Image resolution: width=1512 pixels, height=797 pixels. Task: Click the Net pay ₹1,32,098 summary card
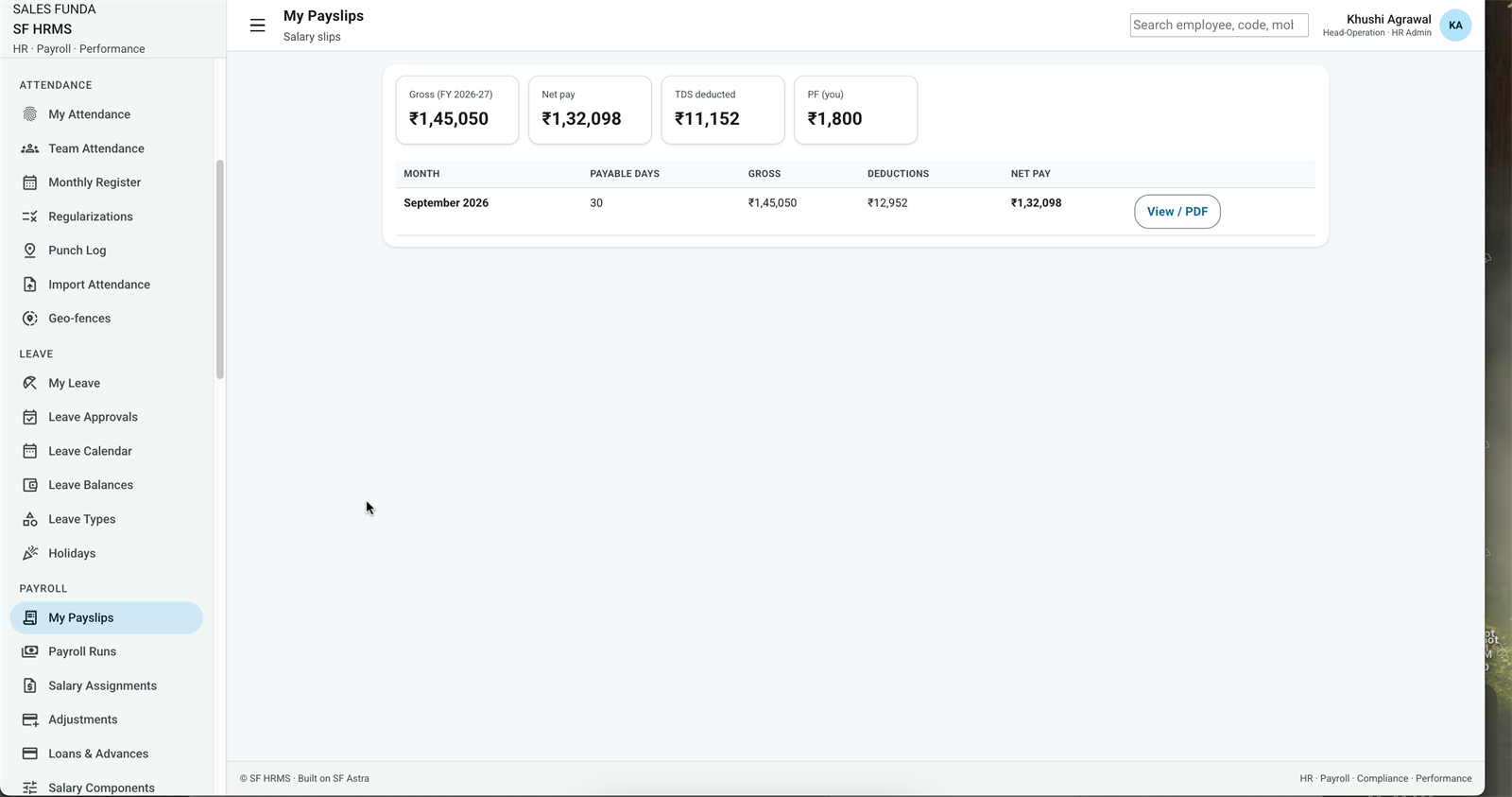click(590, 110)
